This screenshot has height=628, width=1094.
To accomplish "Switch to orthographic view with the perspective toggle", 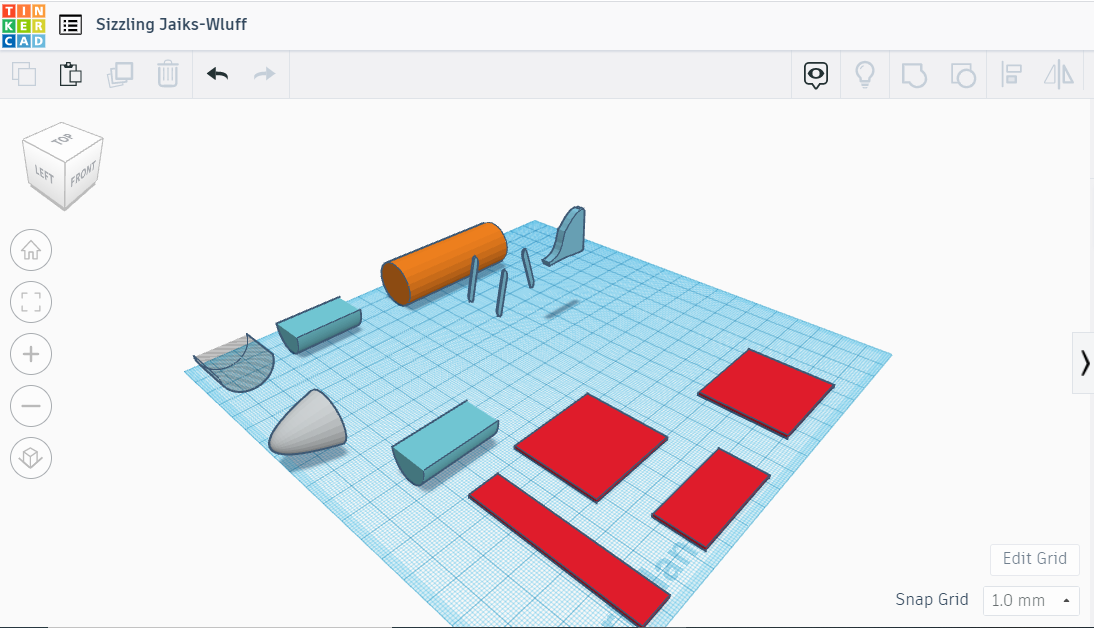I will coord(31,458).
